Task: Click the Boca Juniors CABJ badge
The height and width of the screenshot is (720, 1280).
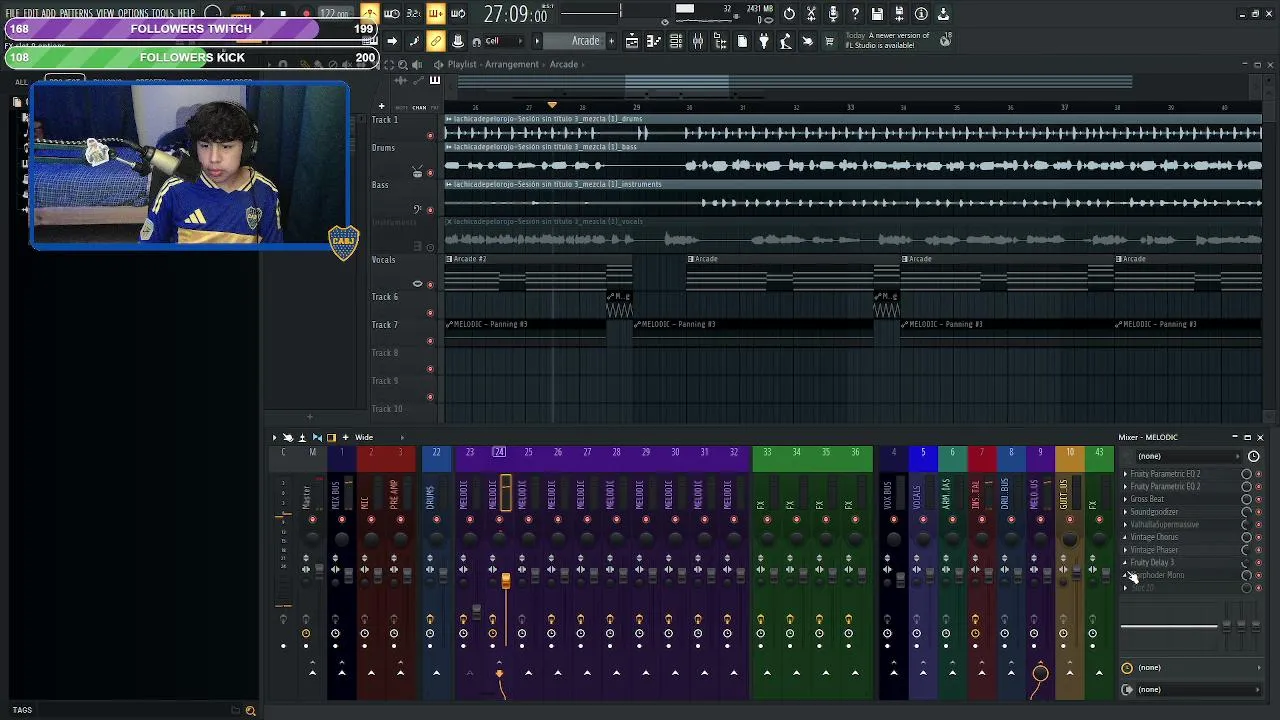Action: [343, 242]
